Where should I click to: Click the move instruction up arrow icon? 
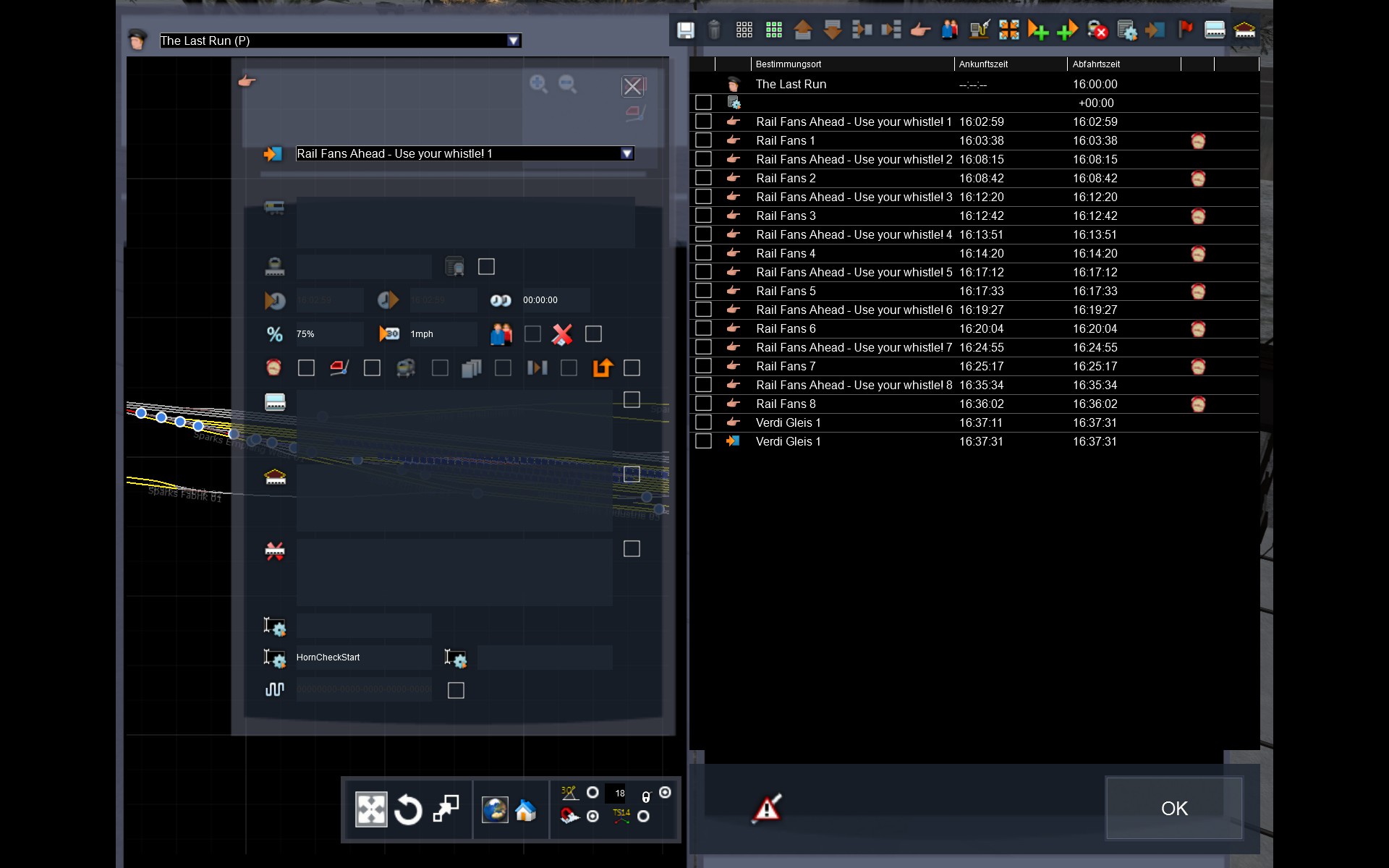pyautogui.click(x=803, y=30)
